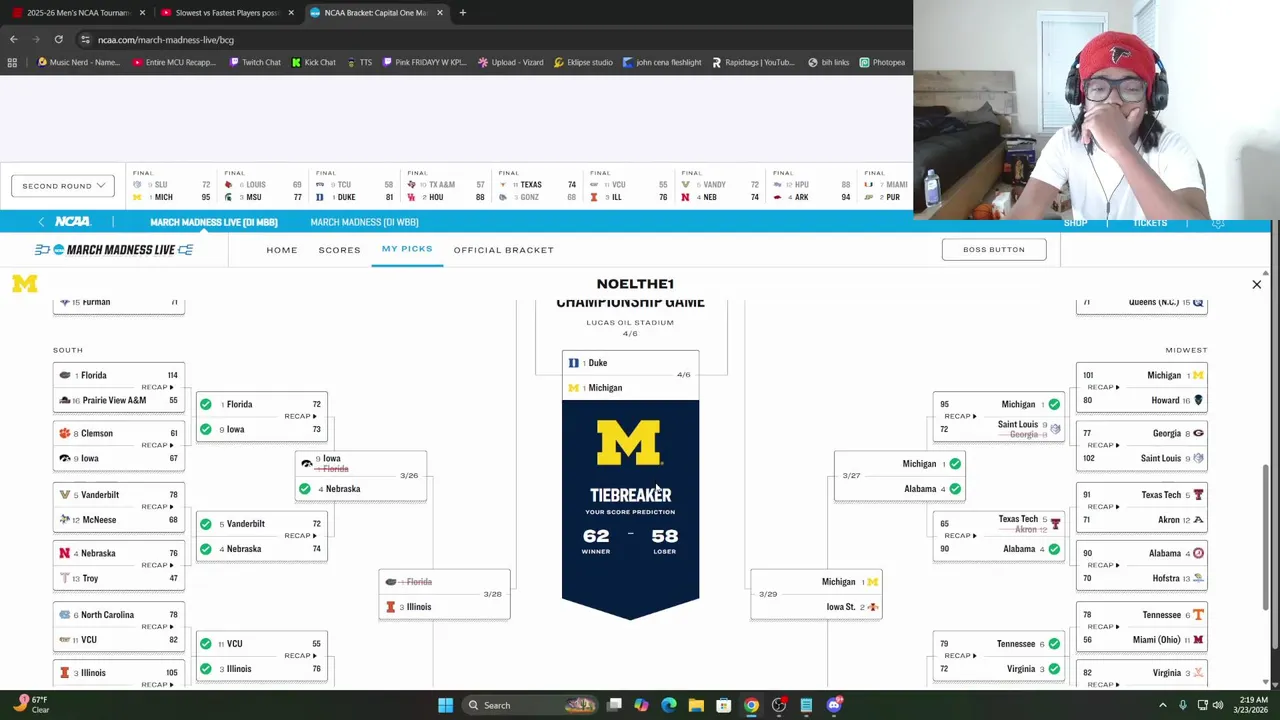Image resolution: width=1280 pixels, height=720 pixels.
Task: Open the Eklipse studio bookmark
Action: [x=582, y=62]
